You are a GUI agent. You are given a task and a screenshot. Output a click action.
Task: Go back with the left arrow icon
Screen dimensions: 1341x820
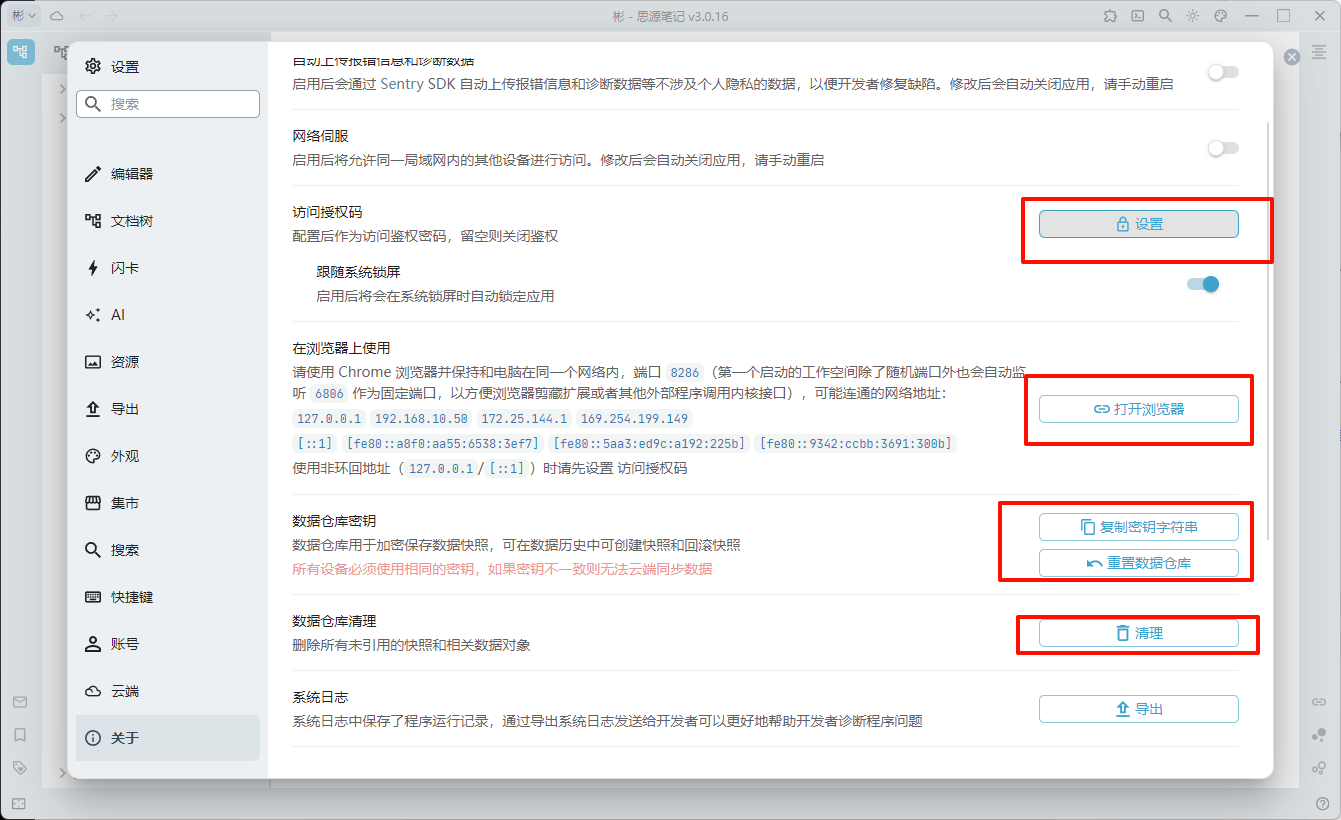pyautogui.click(x=85, y=16)
